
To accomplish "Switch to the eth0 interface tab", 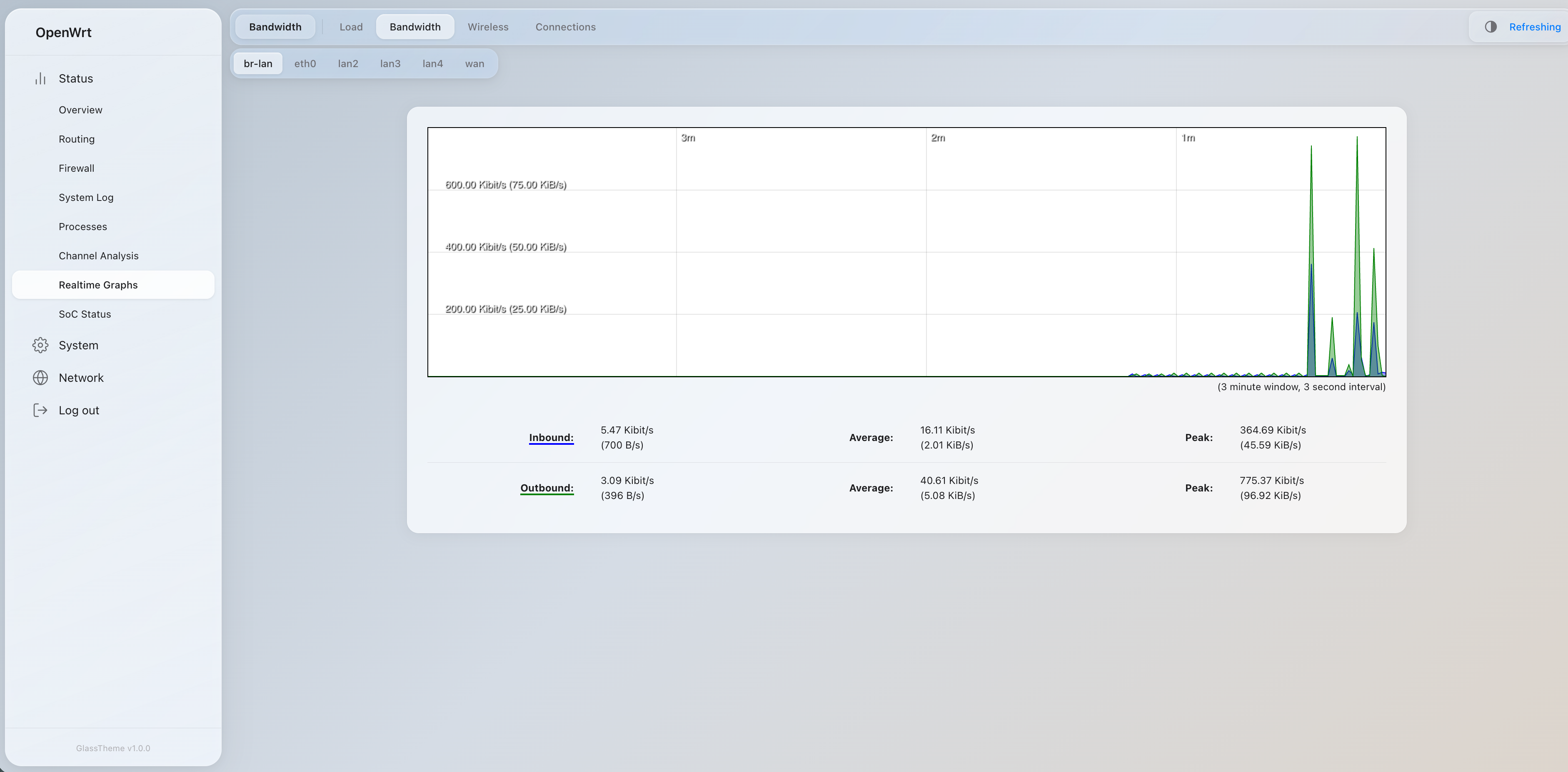I will click(305, 63).
